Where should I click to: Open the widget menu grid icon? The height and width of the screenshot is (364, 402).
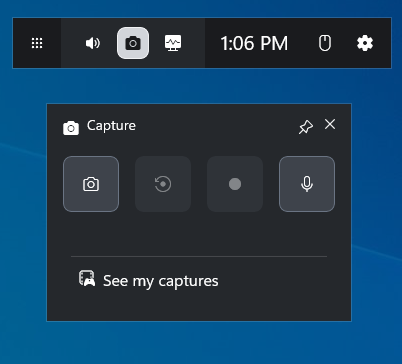click(37, 43)
